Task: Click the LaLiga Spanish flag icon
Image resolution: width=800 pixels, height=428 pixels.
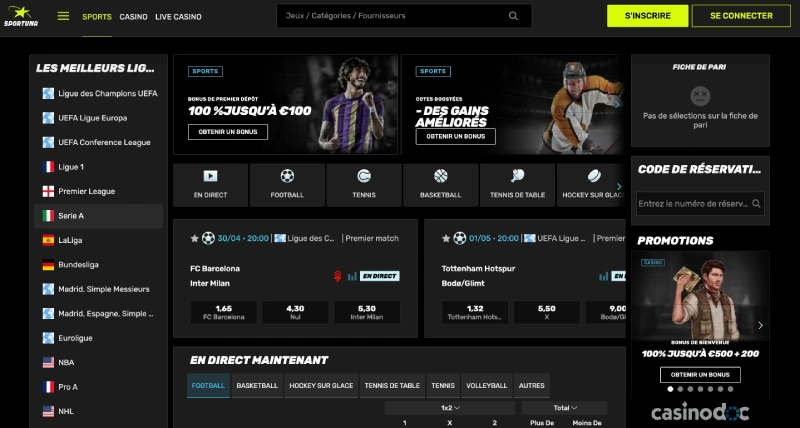Action: pos(48,240)
